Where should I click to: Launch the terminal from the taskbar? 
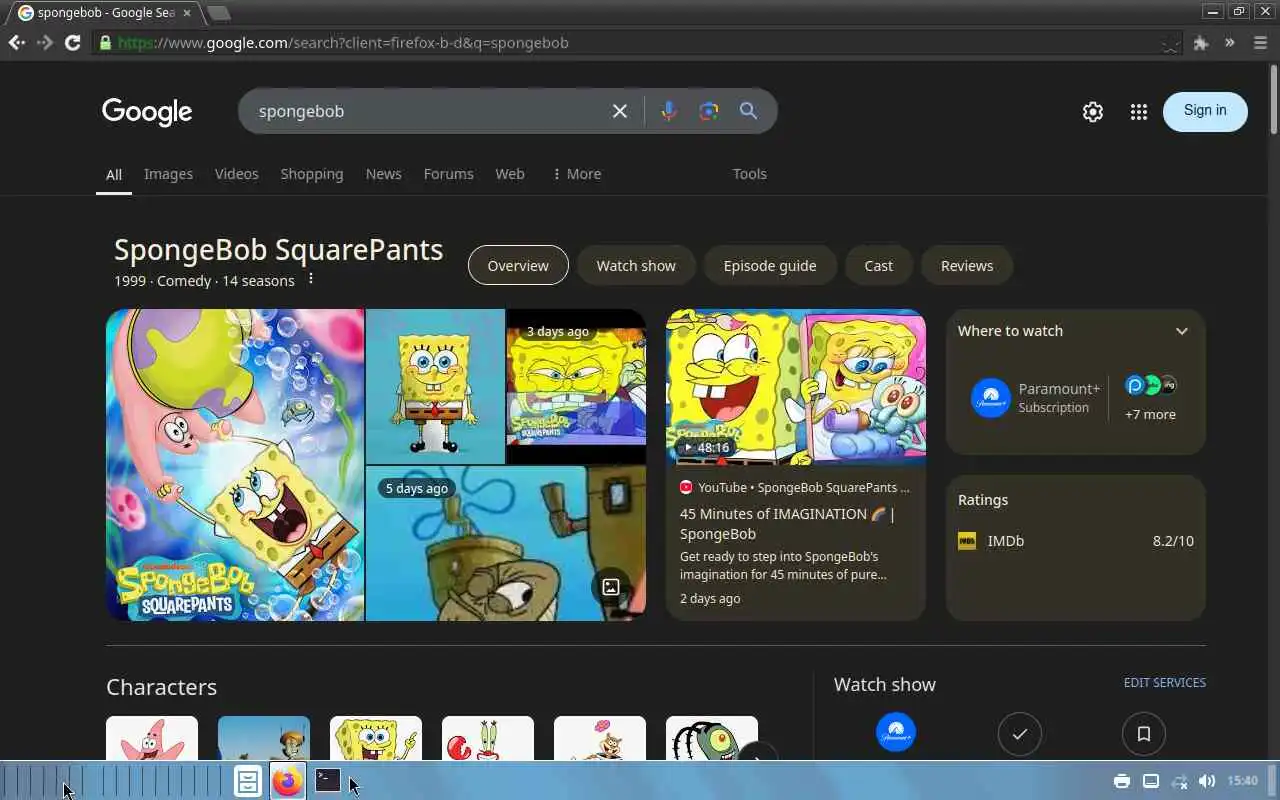click(328, 780)
